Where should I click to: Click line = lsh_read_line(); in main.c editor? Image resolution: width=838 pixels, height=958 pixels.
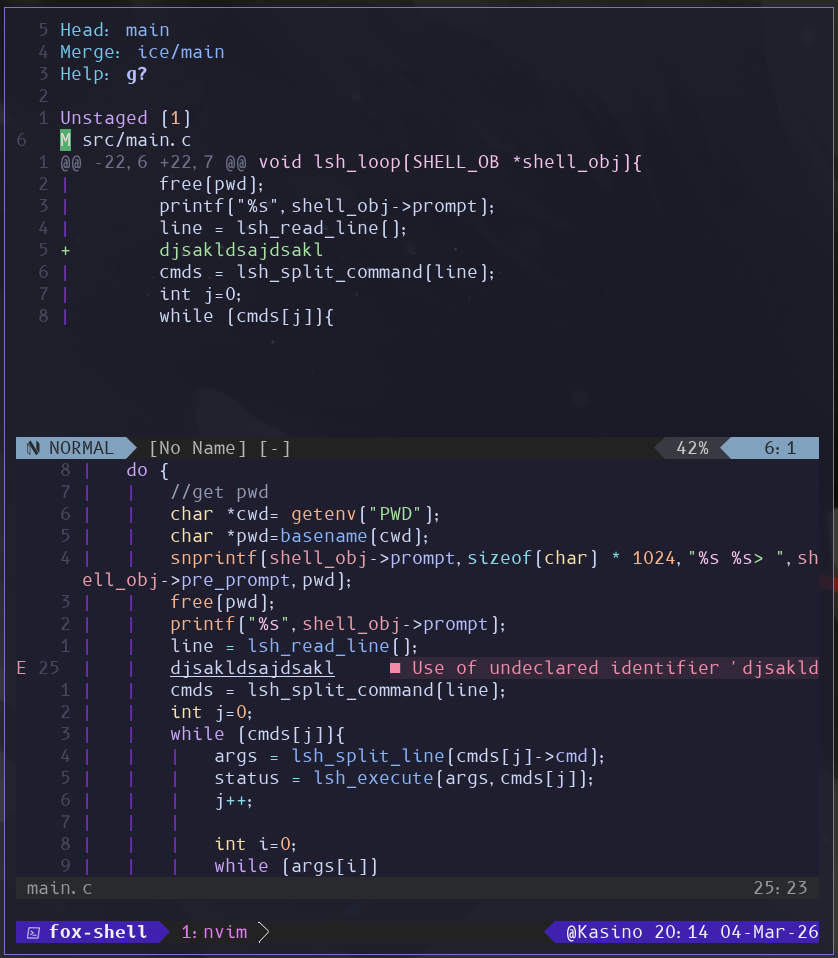294,646
